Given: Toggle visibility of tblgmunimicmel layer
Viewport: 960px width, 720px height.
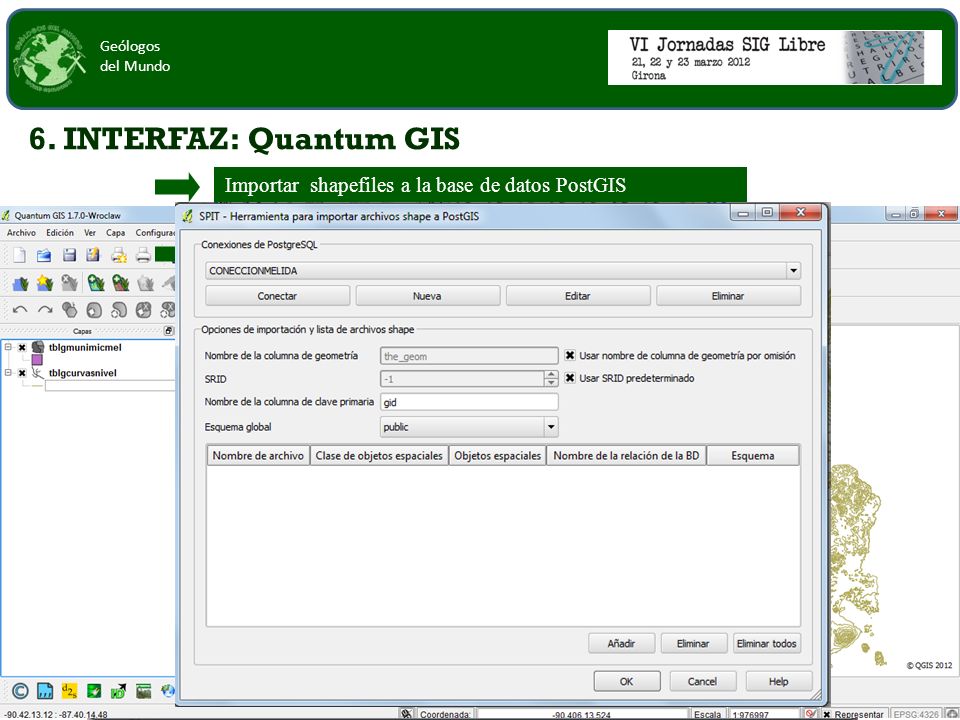Looking at the screenshot, I should (22, 347).
